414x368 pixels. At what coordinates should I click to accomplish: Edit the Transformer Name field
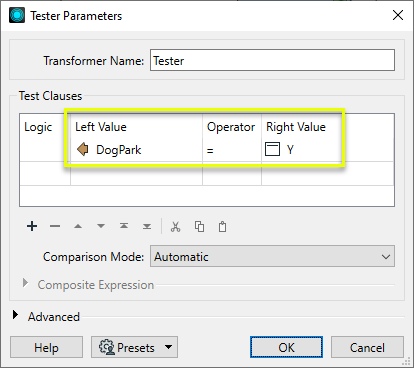point(272,60)
